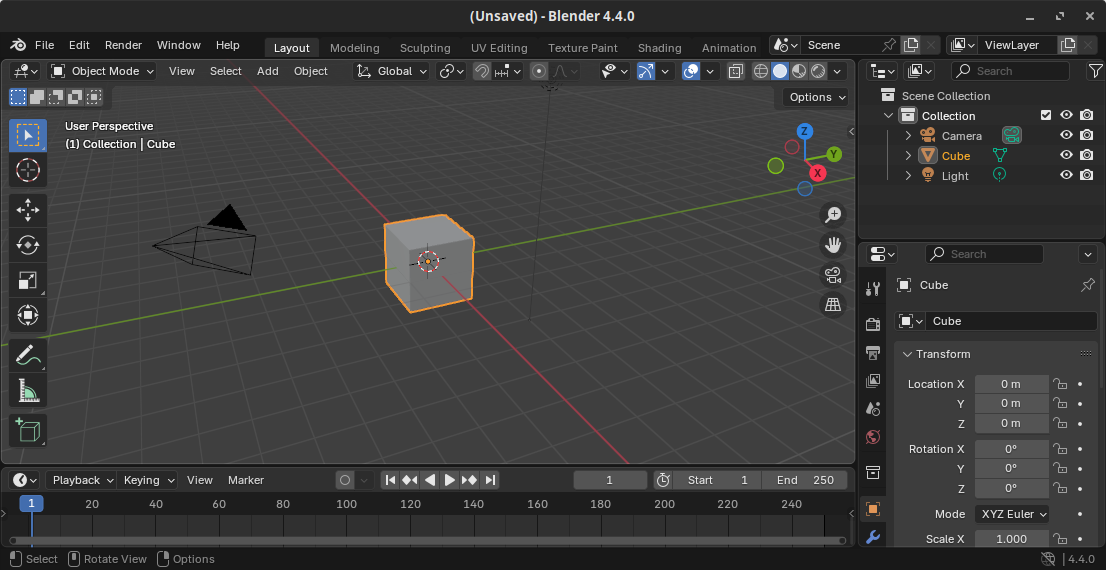Open the Collection properties tab
The width and height of the screenshot is (1106, 570).
tap(873, 473)
